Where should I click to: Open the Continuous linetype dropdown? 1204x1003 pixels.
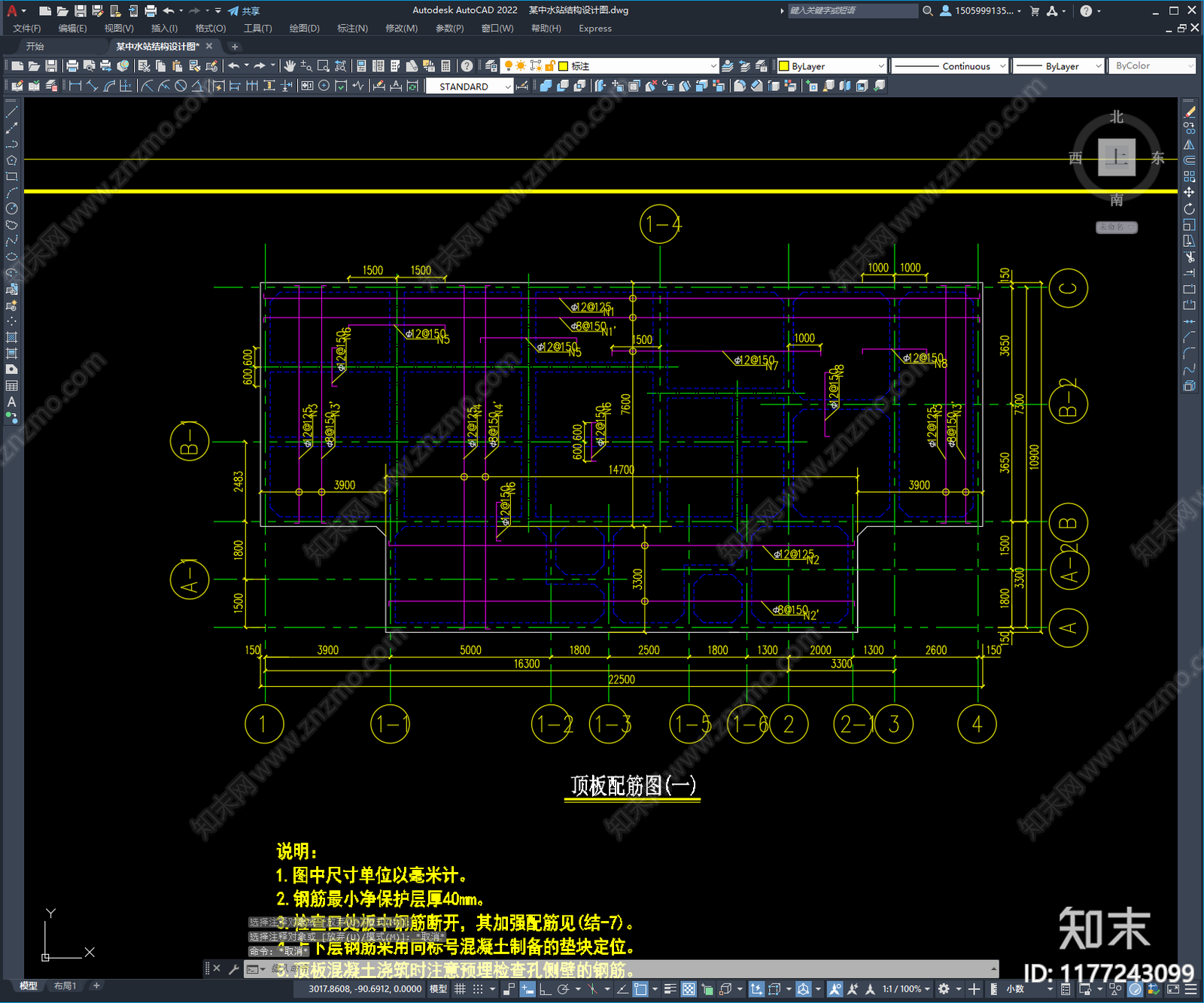click(950, 66)
